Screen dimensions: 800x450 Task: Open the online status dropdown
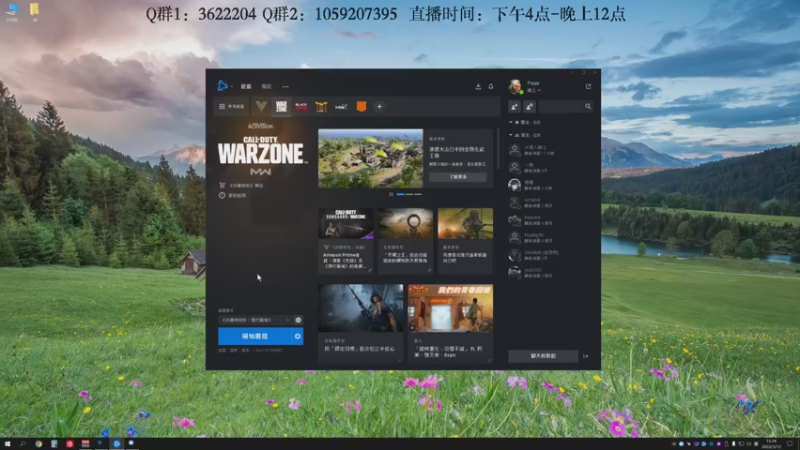(x=534, y=90)
